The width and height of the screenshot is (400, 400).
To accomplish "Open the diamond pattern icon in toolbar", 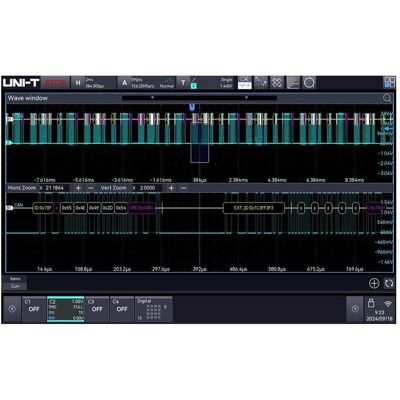I will tap(277, 83).
